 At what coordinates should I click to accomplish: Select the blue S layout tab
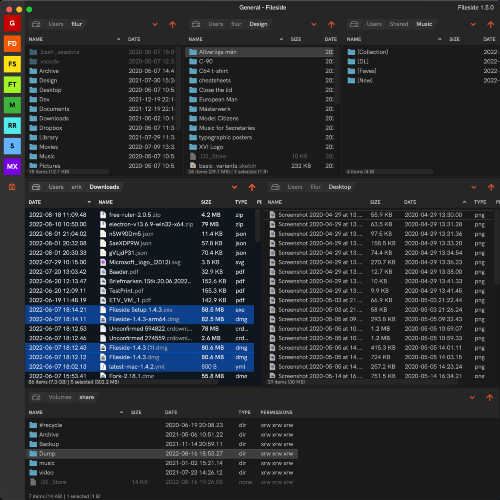pos(12,146)
